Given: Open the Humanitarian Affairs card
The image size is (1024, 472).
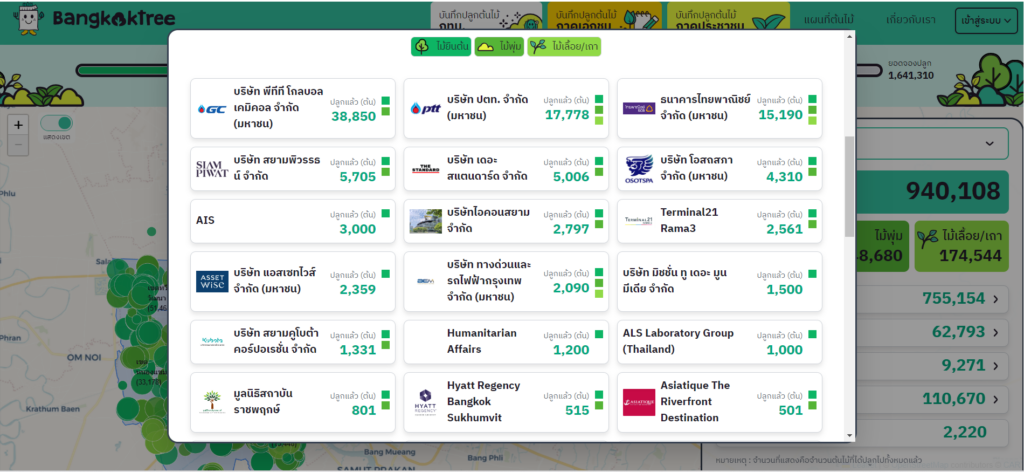Looking at the screenshot, I should pyautogui.click(x=506, y=341).
